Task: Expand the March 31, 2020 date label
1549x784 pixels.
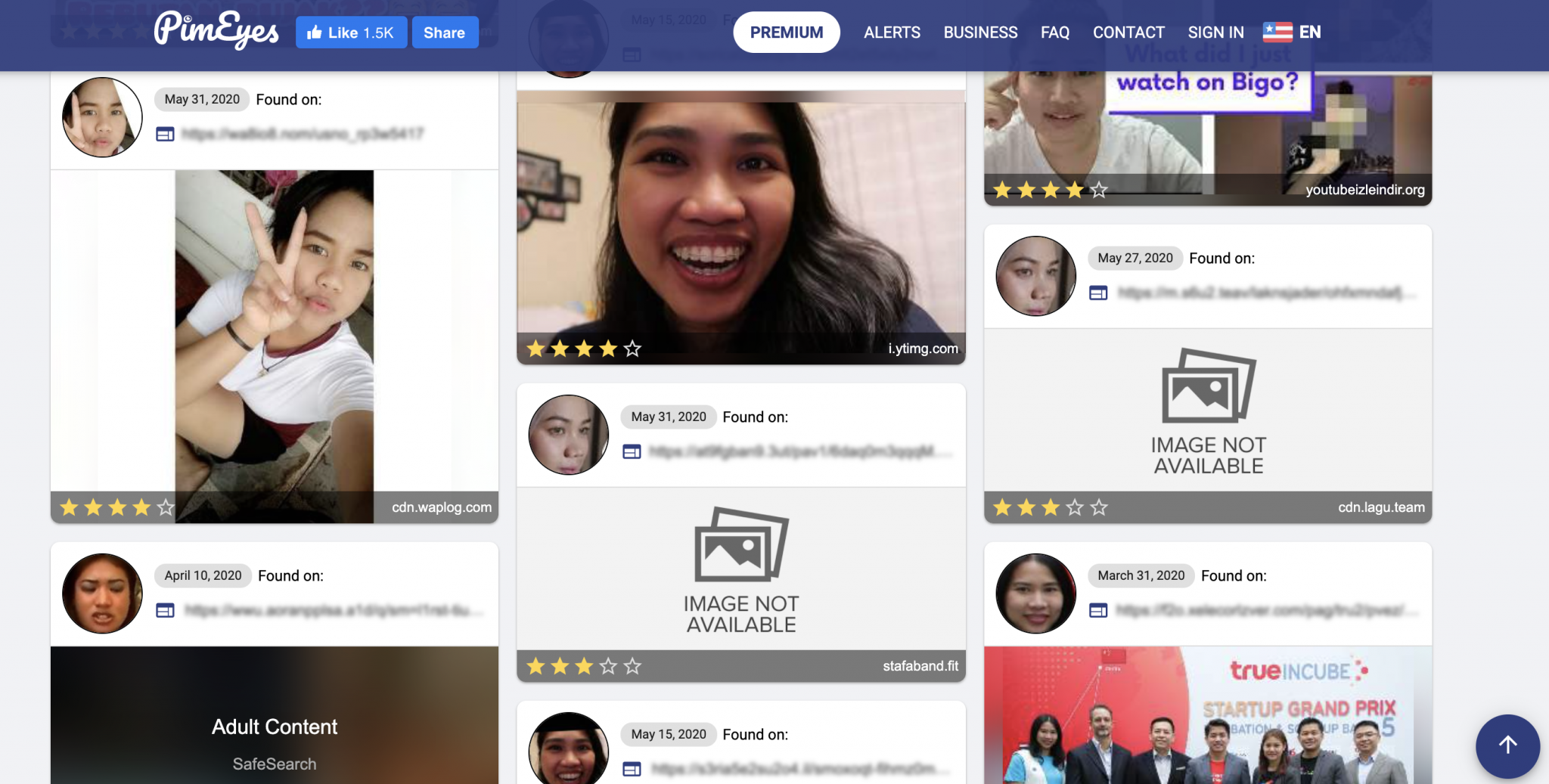Action: click(1141, 575)
